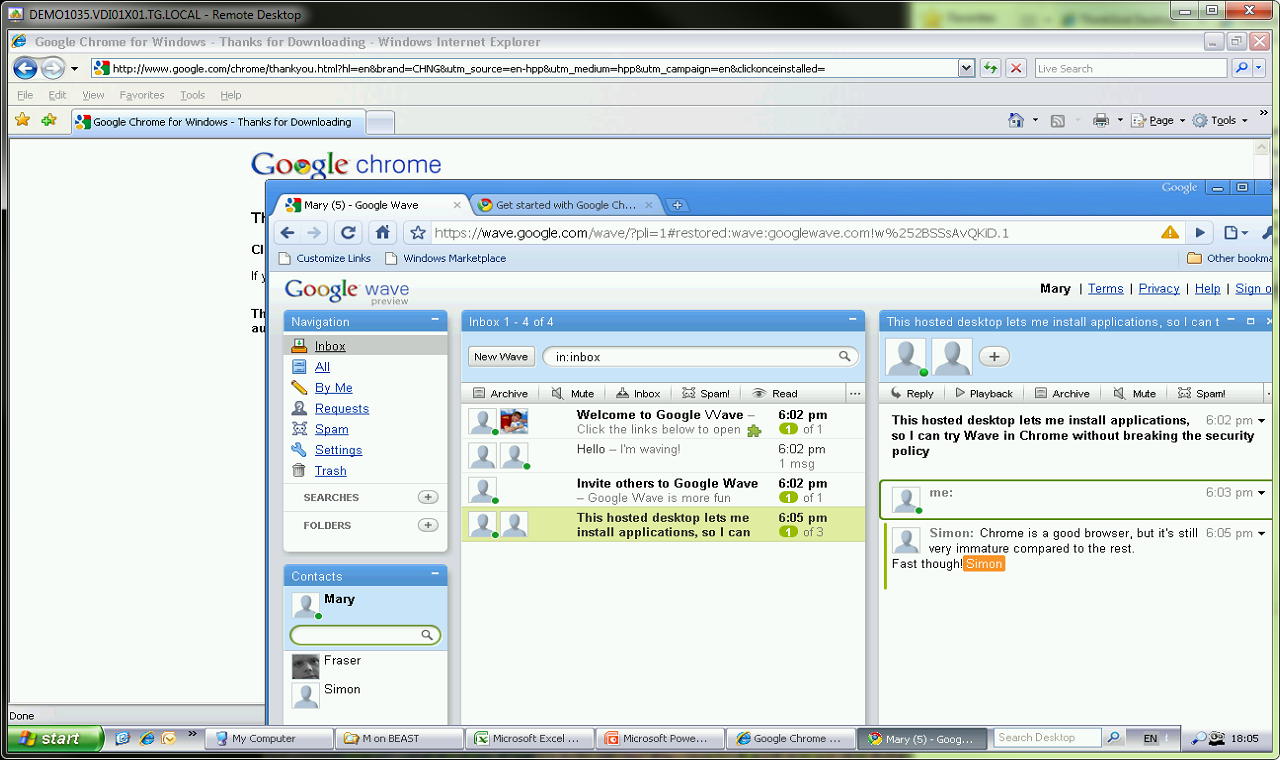Refresh the Internet Explorer page
Screen dimensions: 1280x760
point(990,68)
